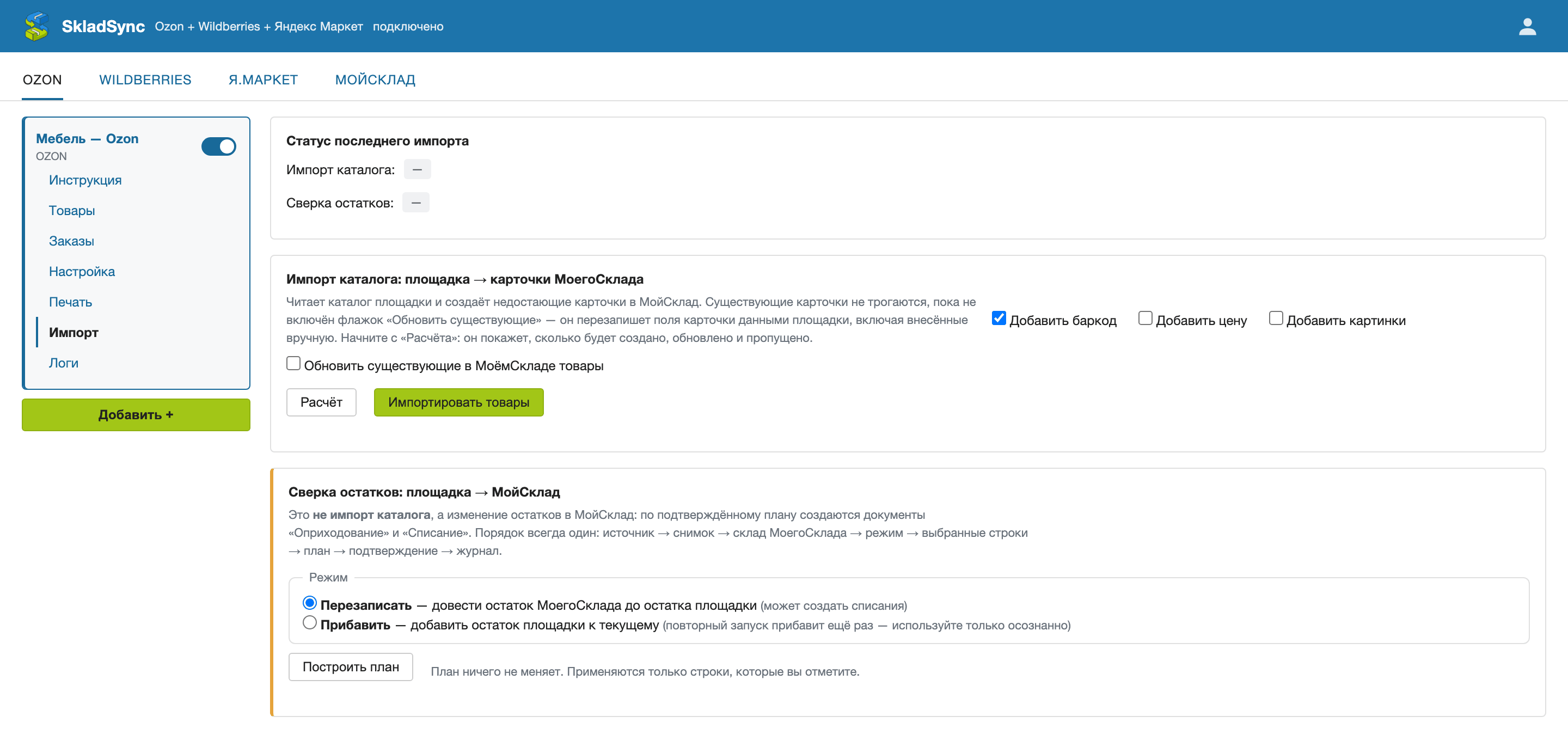
Task: Check the Добавить цену option
Action: pyautogui.click(x=1145, y=319)
